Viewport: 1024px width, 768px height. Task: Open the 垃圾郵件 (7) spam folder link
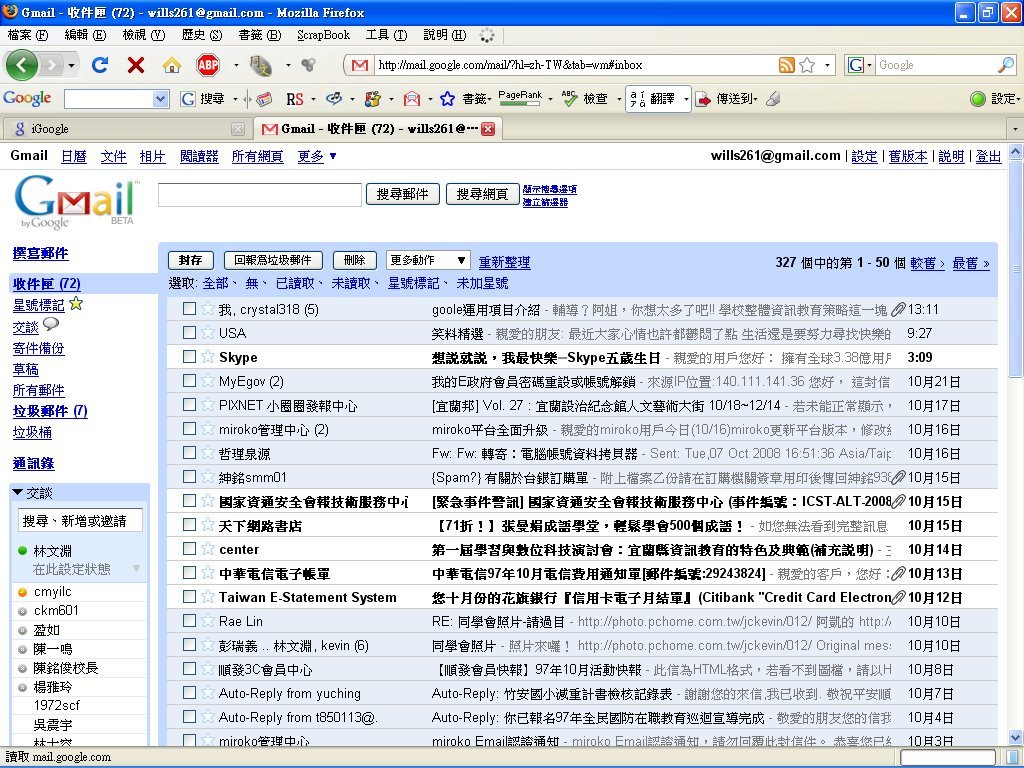[x=50, y=411]
